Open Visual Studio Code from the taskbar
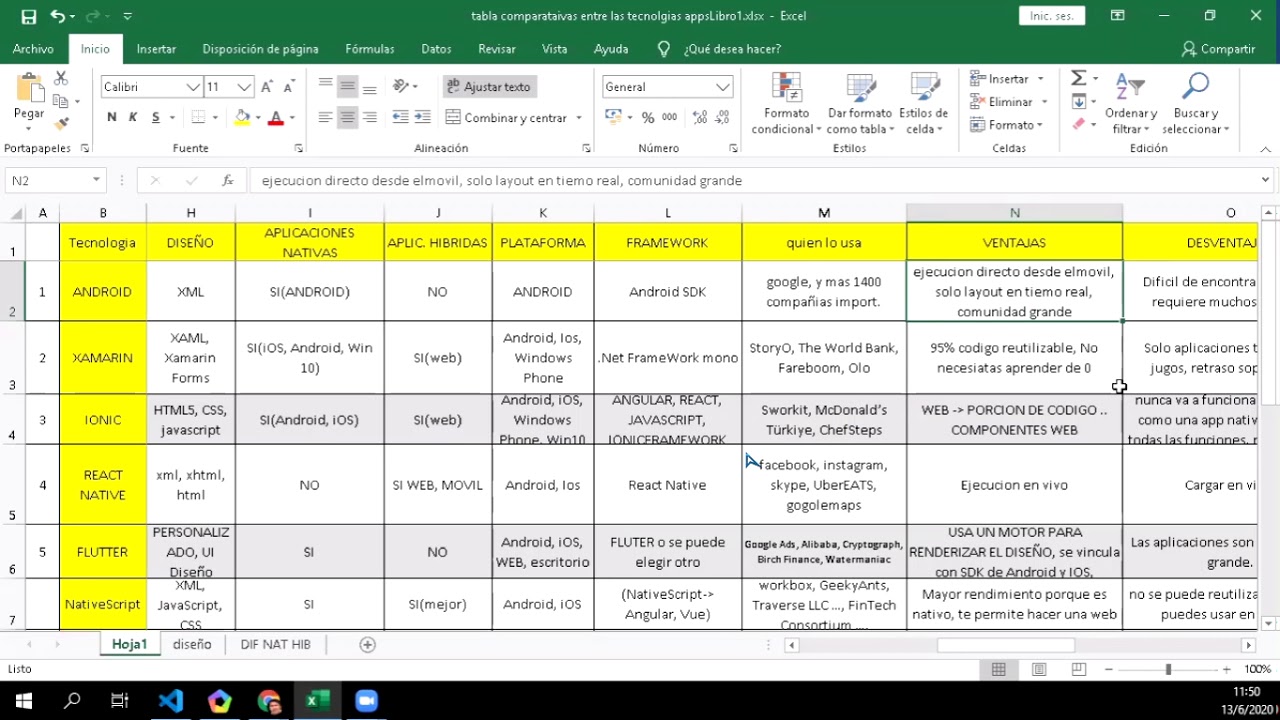Viewport: 1280px width, 720px height. [x=170, y=701]
